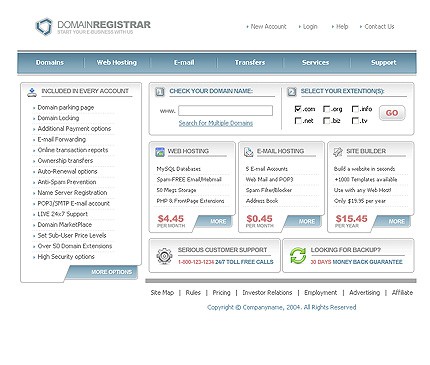Click the 30 Days Money Back Guarantee text

click(x=356, y=262)
